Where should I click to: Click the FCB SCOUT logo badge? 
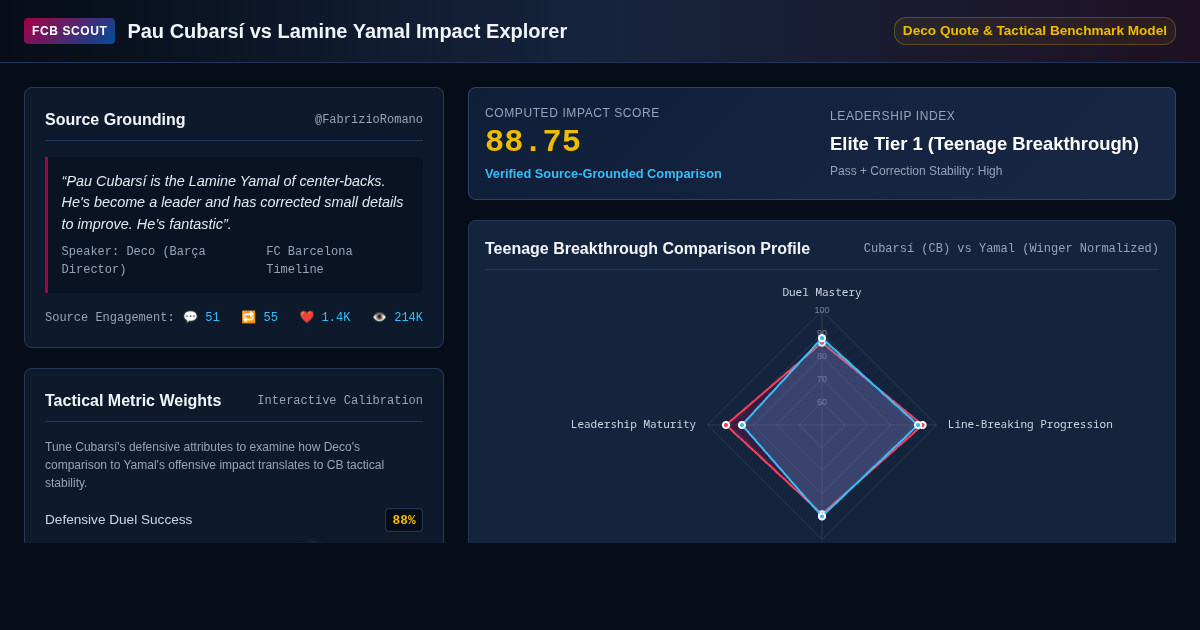click(x=69, y=31)
